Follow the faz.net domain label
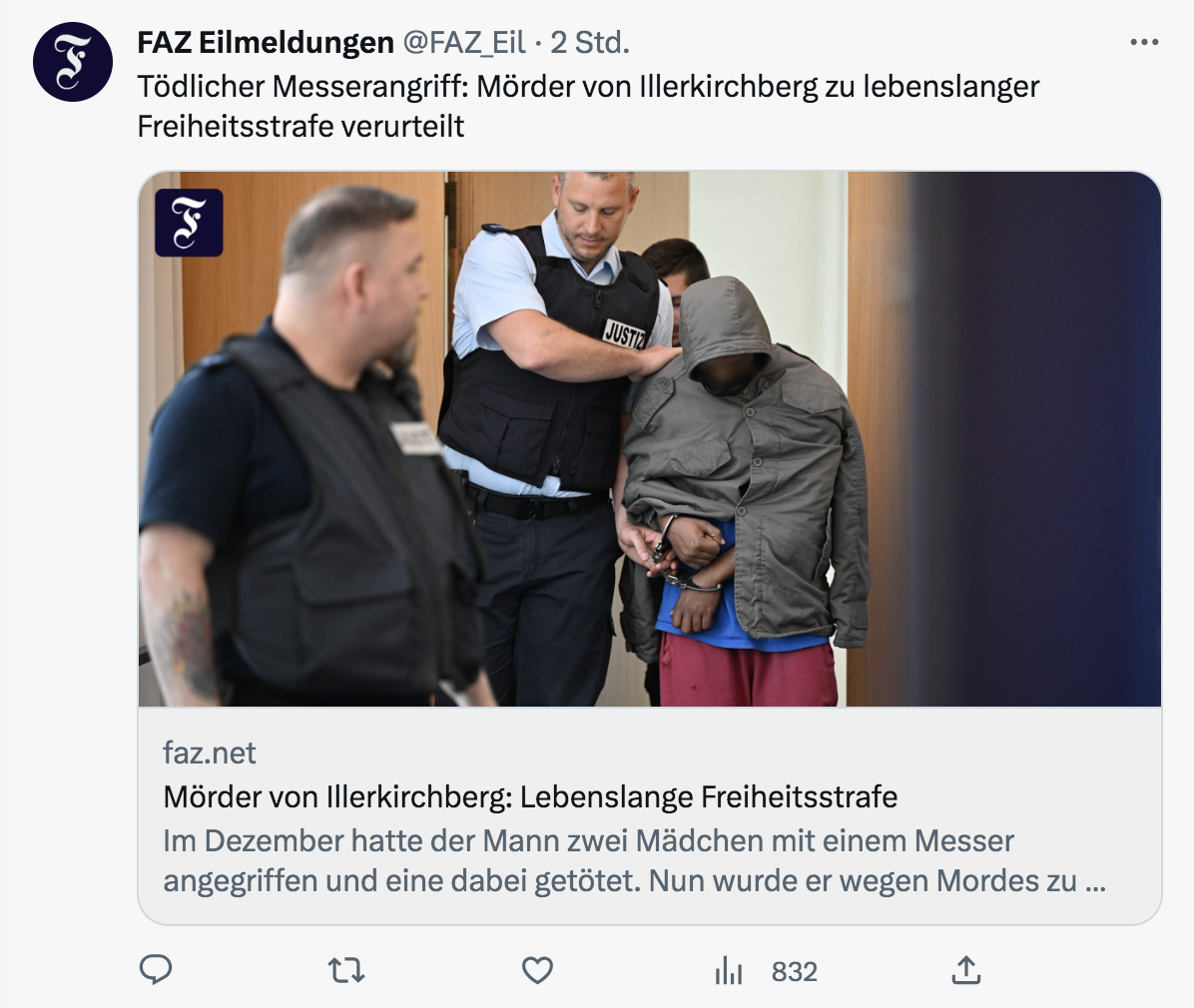 [210, 753]
